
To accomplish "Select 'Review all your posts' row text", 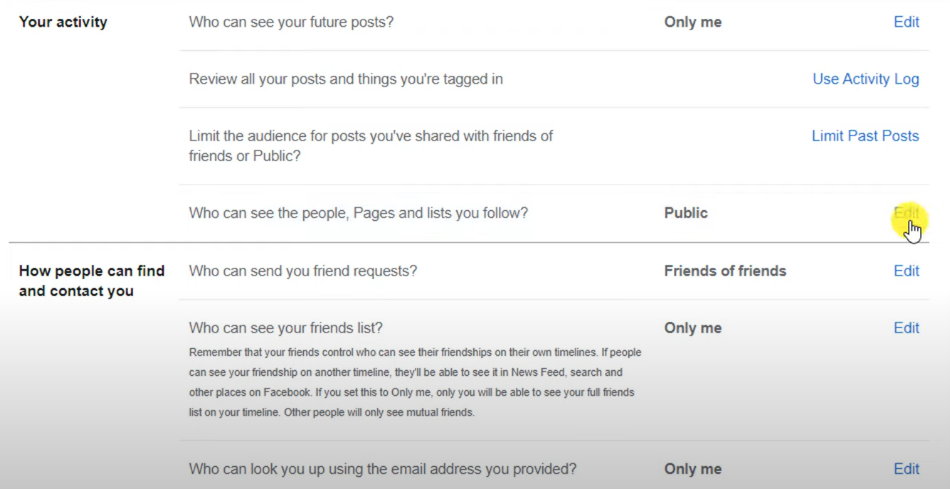I will point(345,79).
